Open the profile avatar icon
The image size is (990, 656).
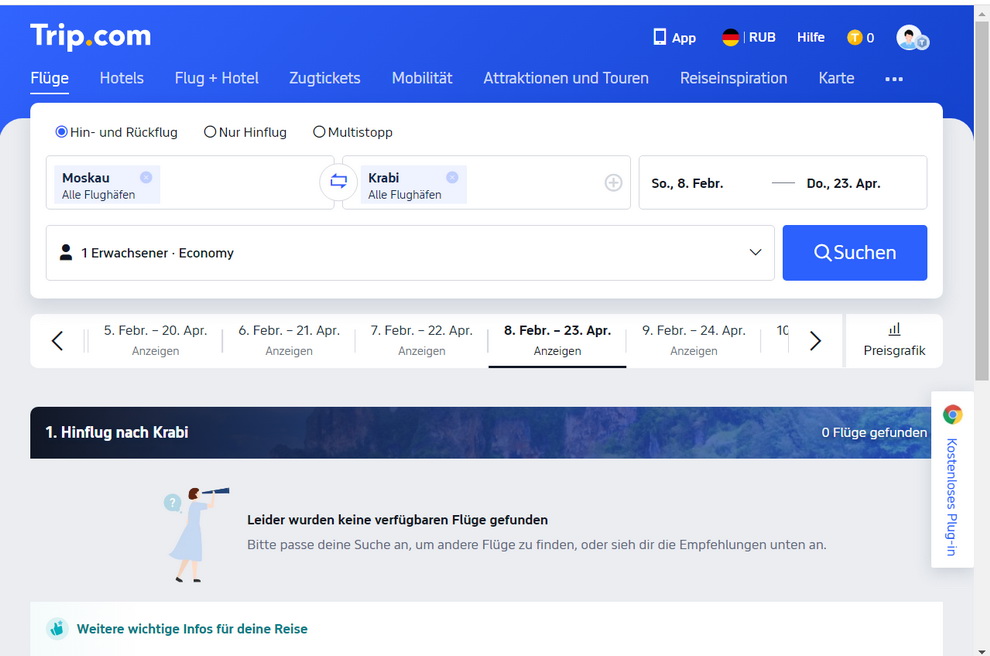pyautogui.click(x=907, y=37)
